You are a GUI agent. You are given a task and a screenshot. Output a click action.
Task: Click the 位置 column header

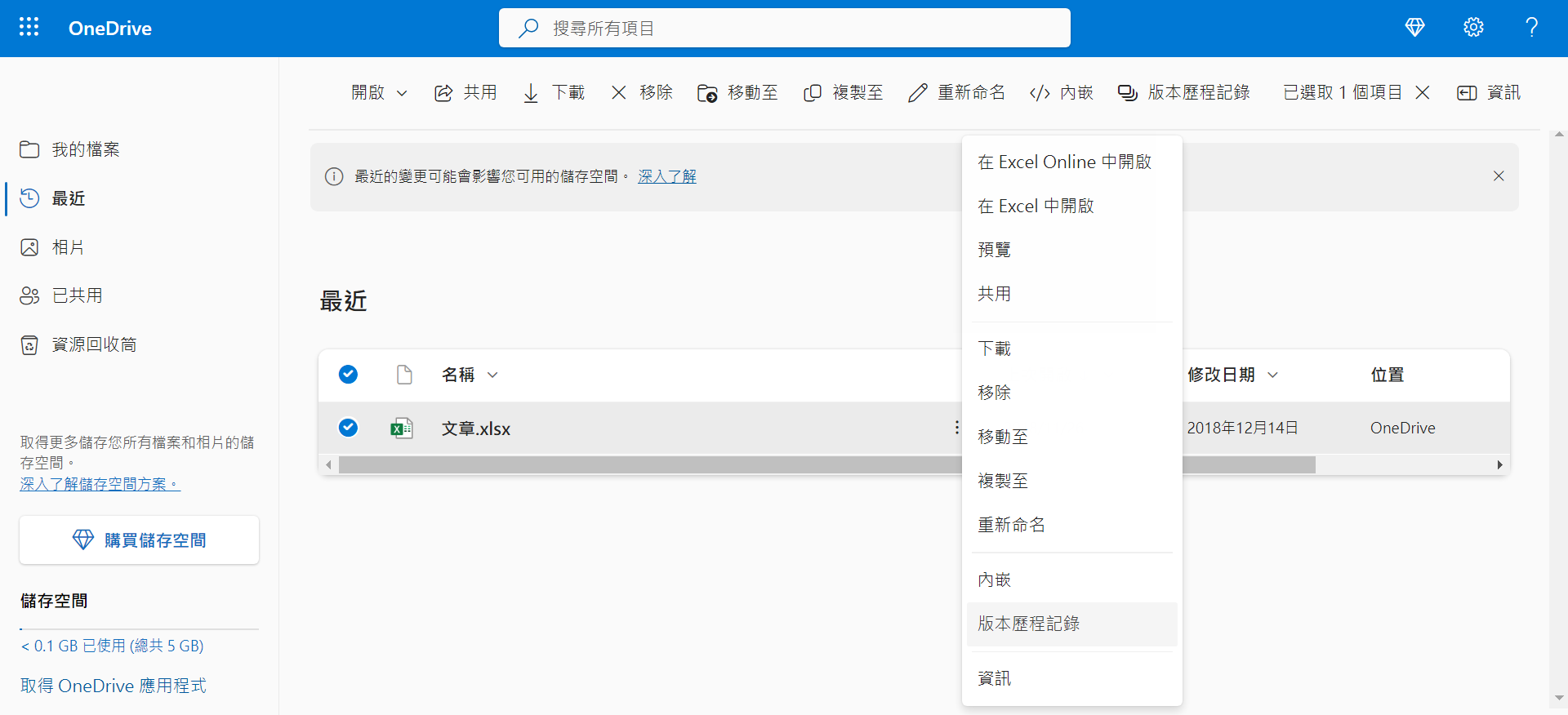[1388, 375]
